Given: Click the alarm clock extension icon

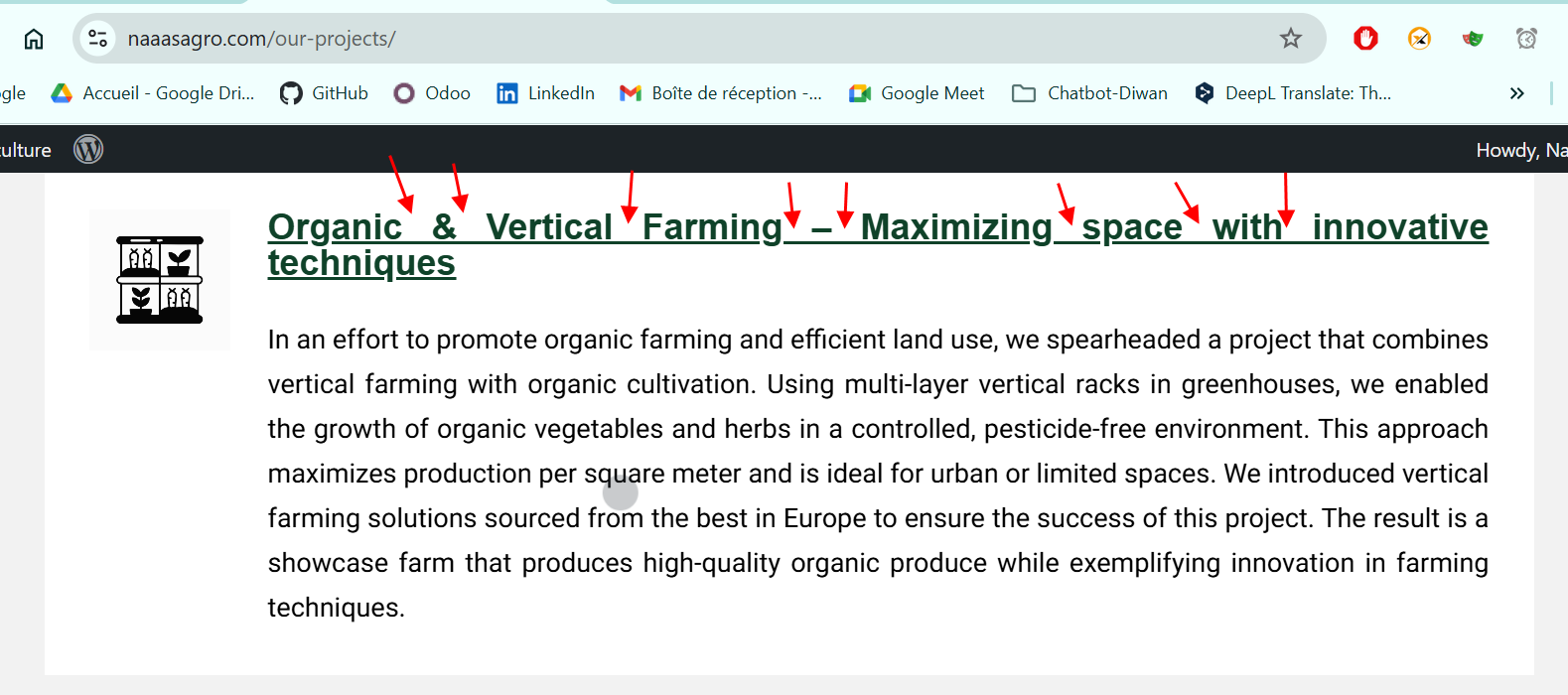Looking at the screenshot, I should tap(1526, 39).
